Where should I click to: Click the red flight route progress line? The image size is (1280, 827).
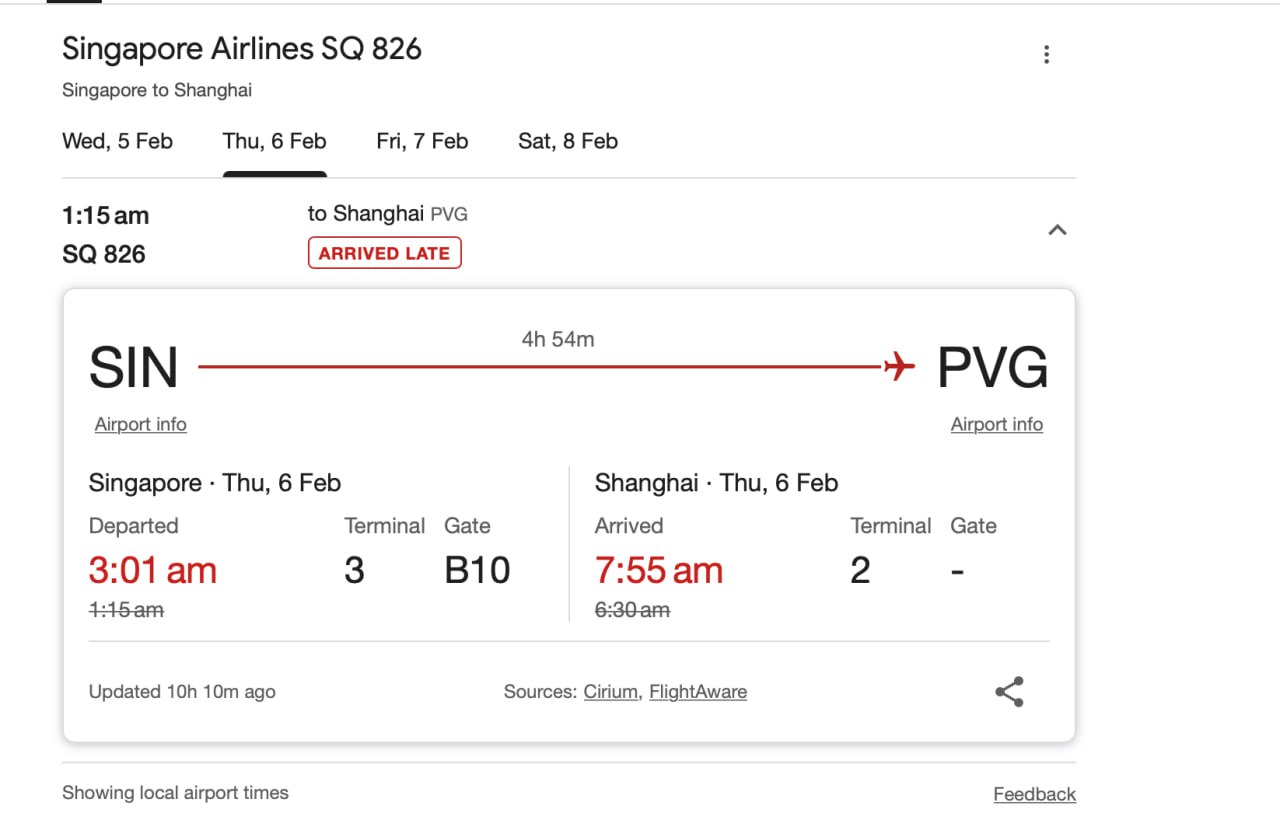540,368
